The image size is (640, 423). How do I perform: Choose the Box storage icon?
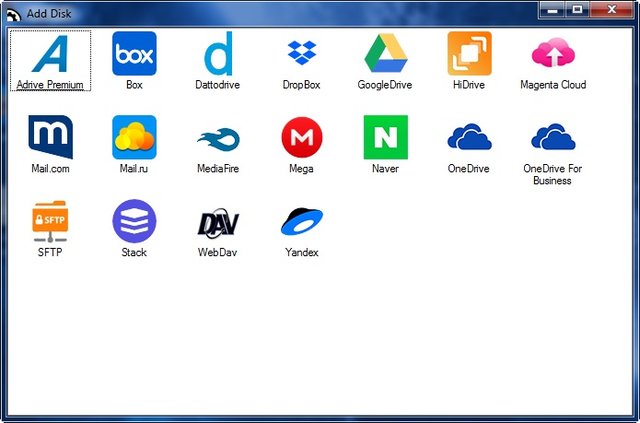(134, 54)
